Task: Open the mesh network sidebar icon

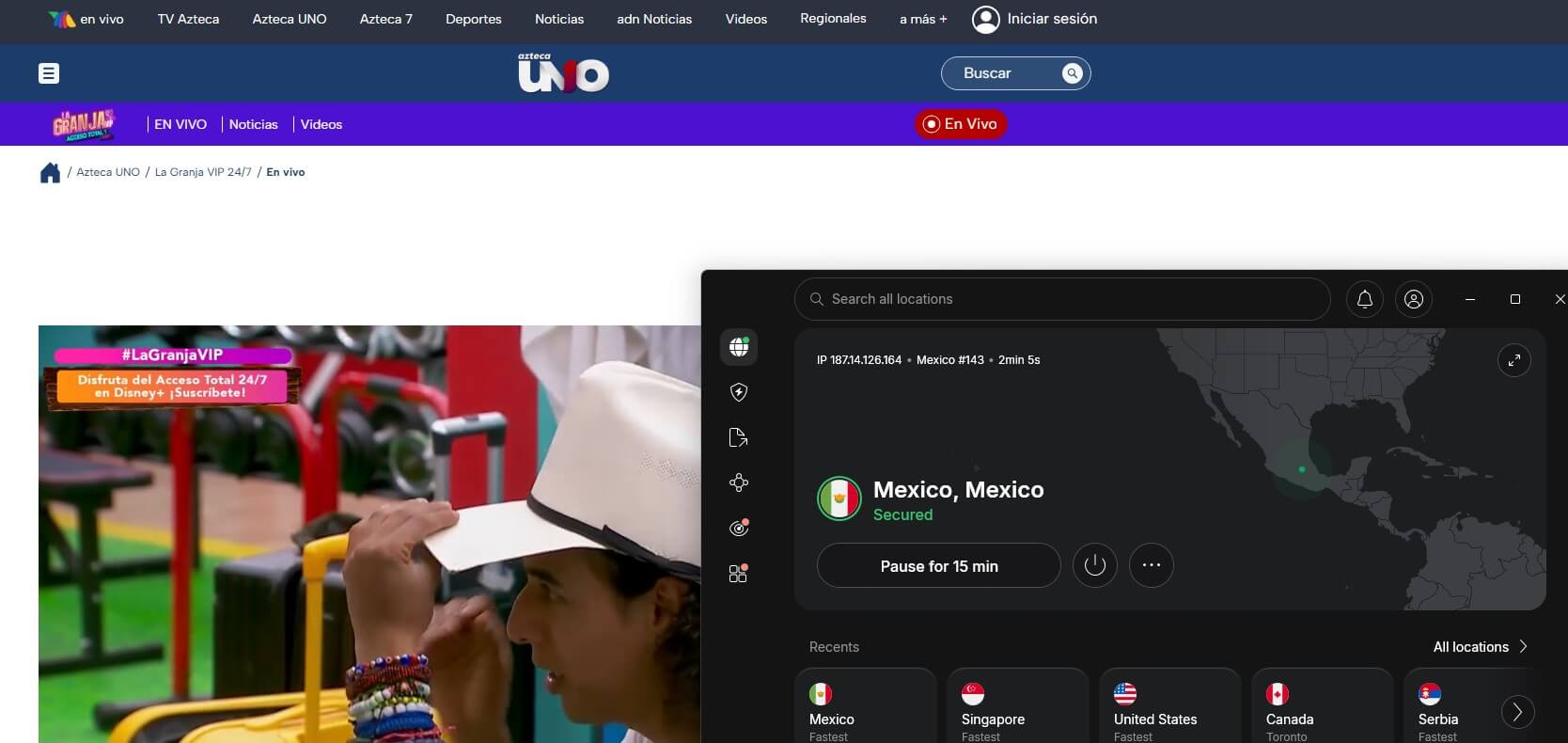Action: (x=739, y=482)
